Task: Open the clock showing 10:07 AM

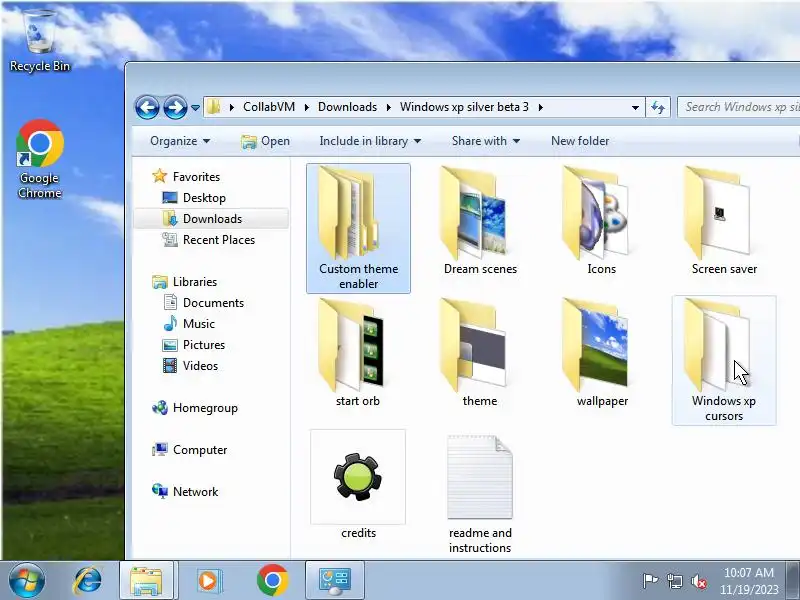Action: point(749,581)
